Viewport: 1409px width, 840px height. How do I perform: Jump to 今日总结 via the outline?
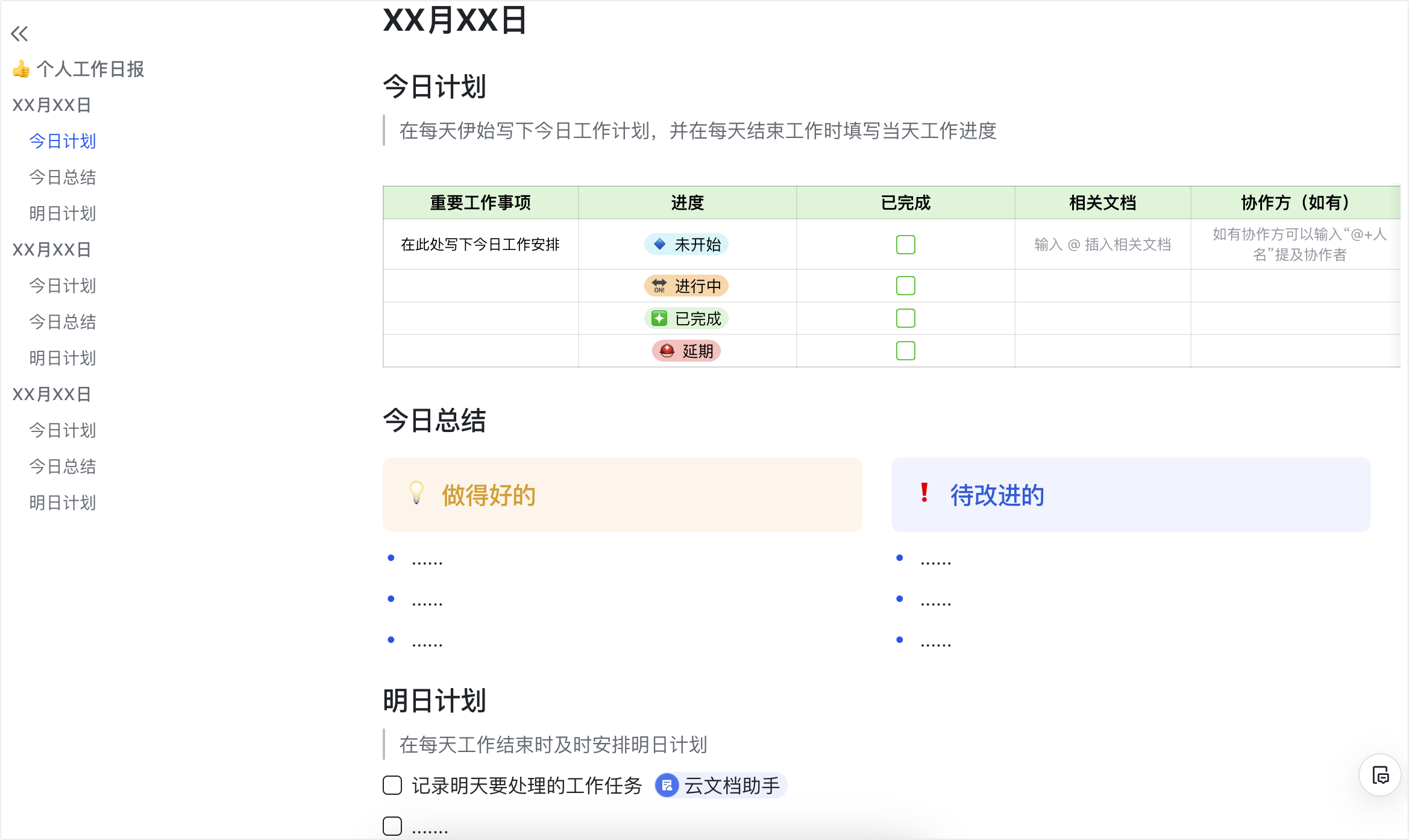[x=63, y=177]
